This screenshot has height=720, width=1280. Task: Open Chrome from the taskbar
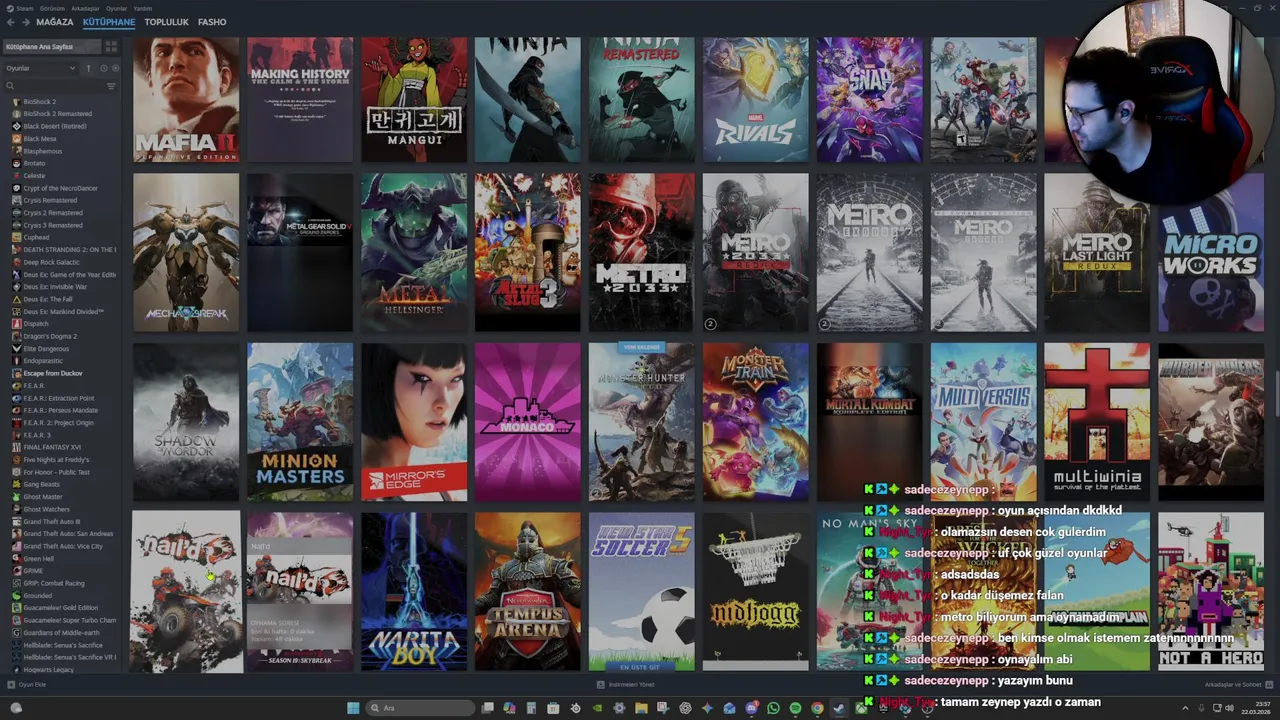817,708
